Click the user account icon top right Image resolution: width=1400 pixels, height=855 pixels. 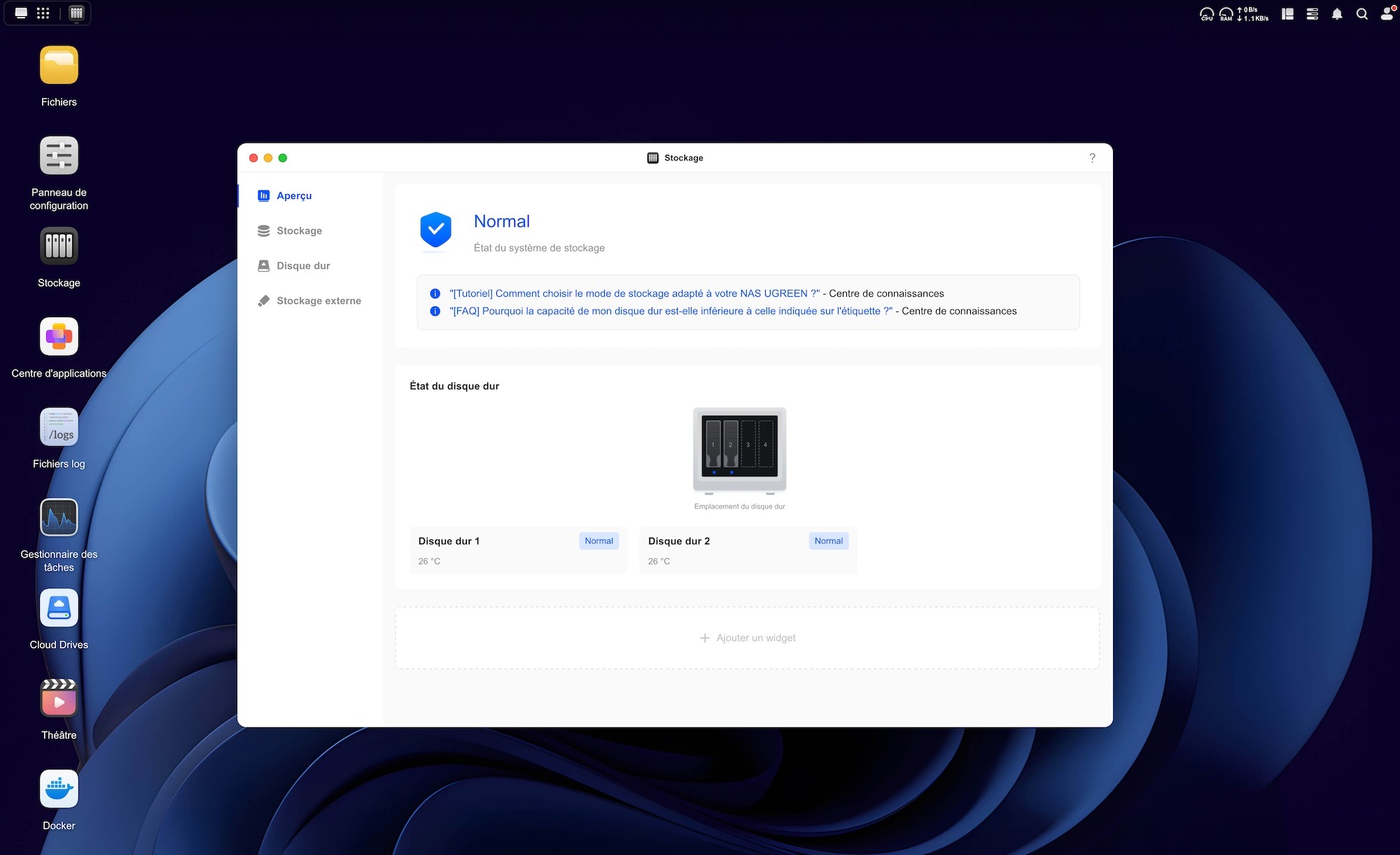click(x=1386, y=14)
